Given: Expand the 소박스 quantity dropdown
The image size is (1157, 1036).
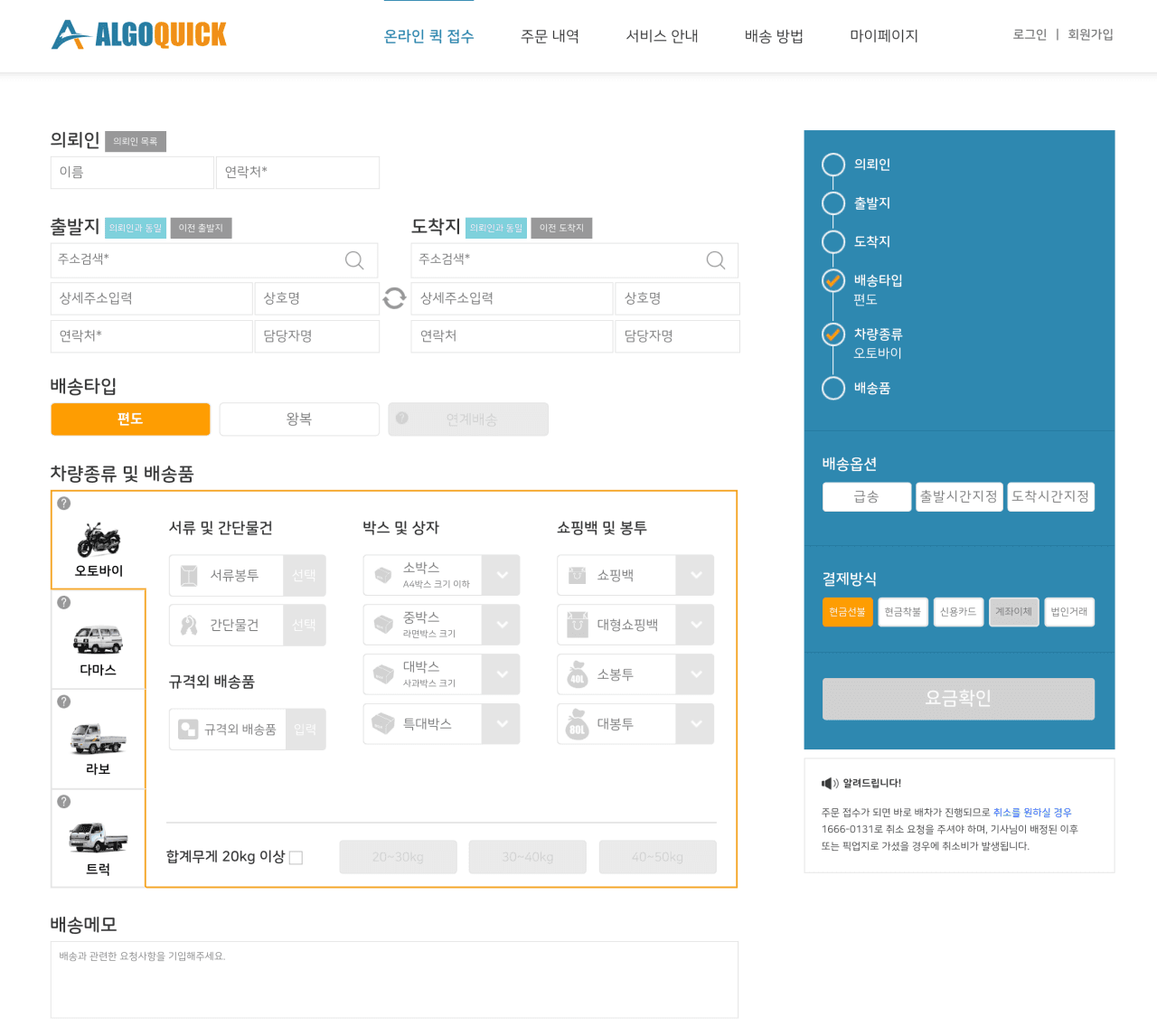Looking at the screenshot, I should (x=502, y=575).
